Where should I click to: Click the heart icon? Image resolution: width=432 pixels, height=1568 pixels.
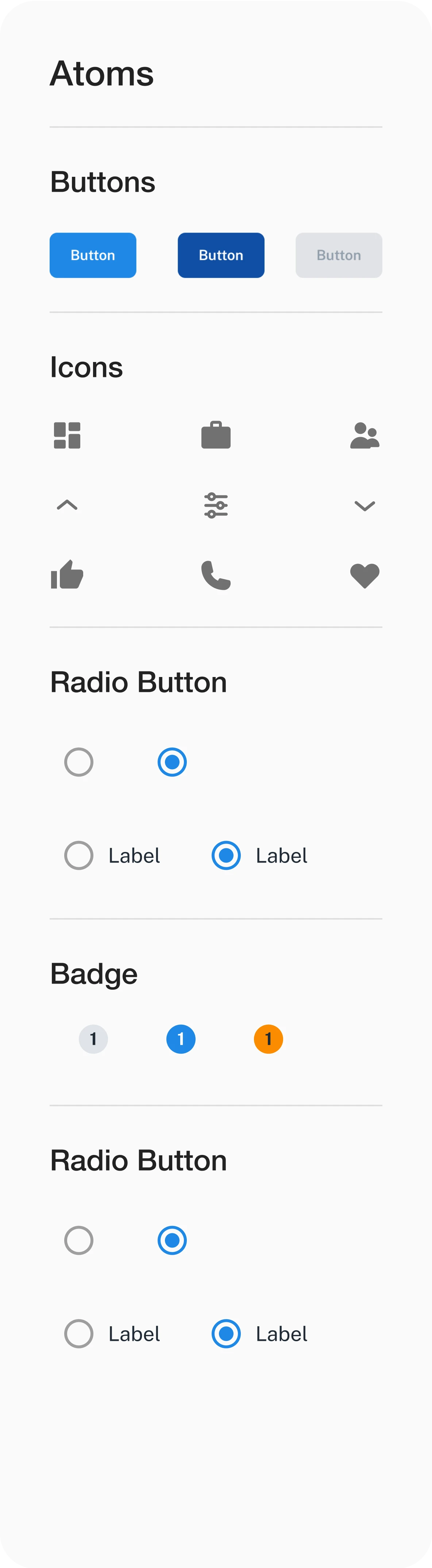(364, 575)
